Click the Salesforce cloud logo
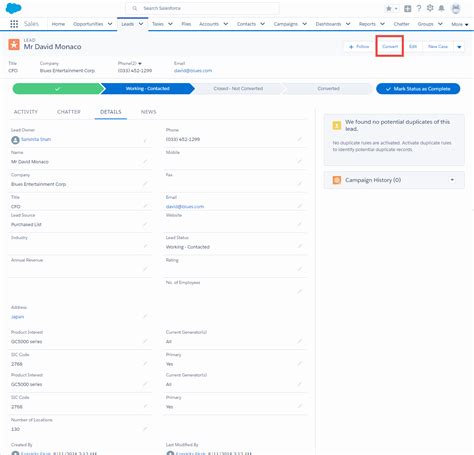474x455 pixels. (14, 8)
